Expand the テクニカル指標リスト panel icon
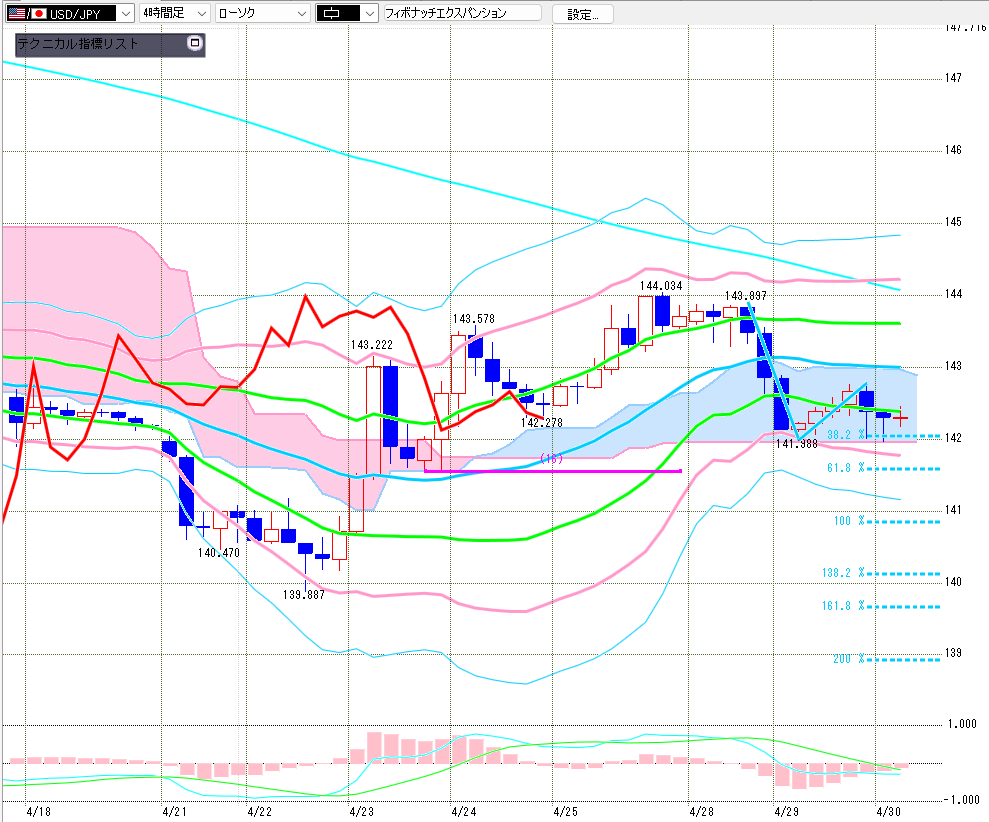Screen dimensions: 989x822 195,43
